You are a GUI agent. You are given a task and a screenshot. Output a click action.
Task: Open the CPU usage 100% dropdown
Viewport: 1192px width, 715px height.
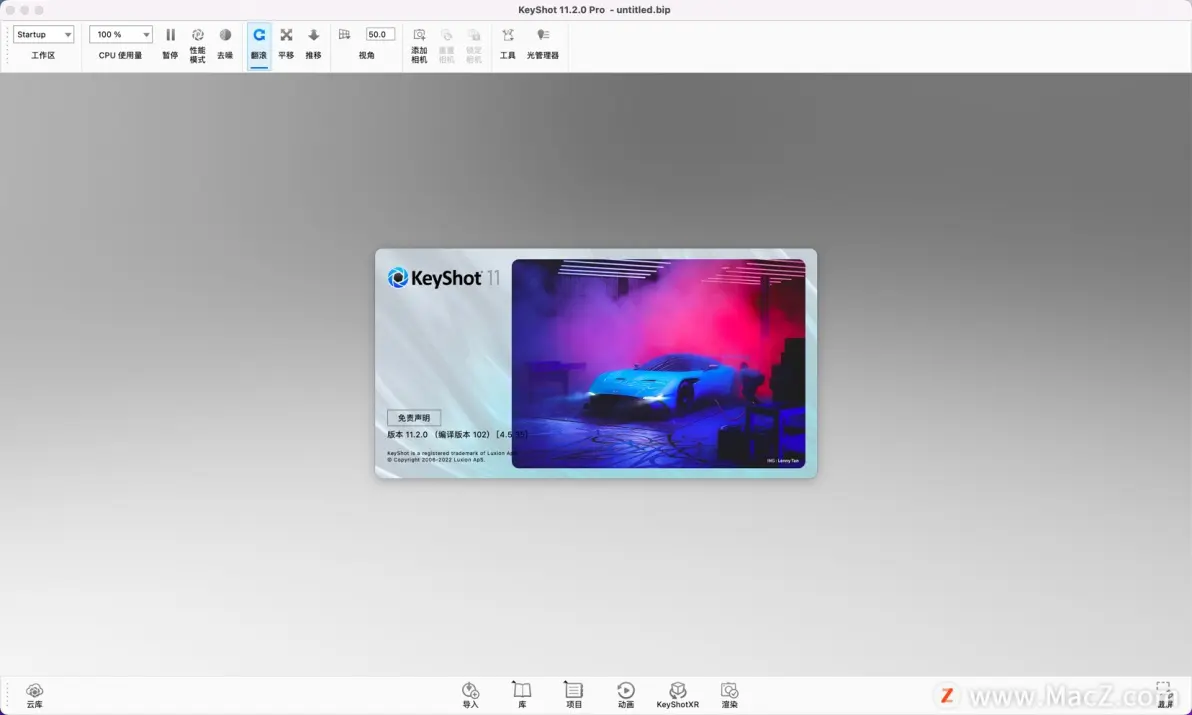click(121, 34)
